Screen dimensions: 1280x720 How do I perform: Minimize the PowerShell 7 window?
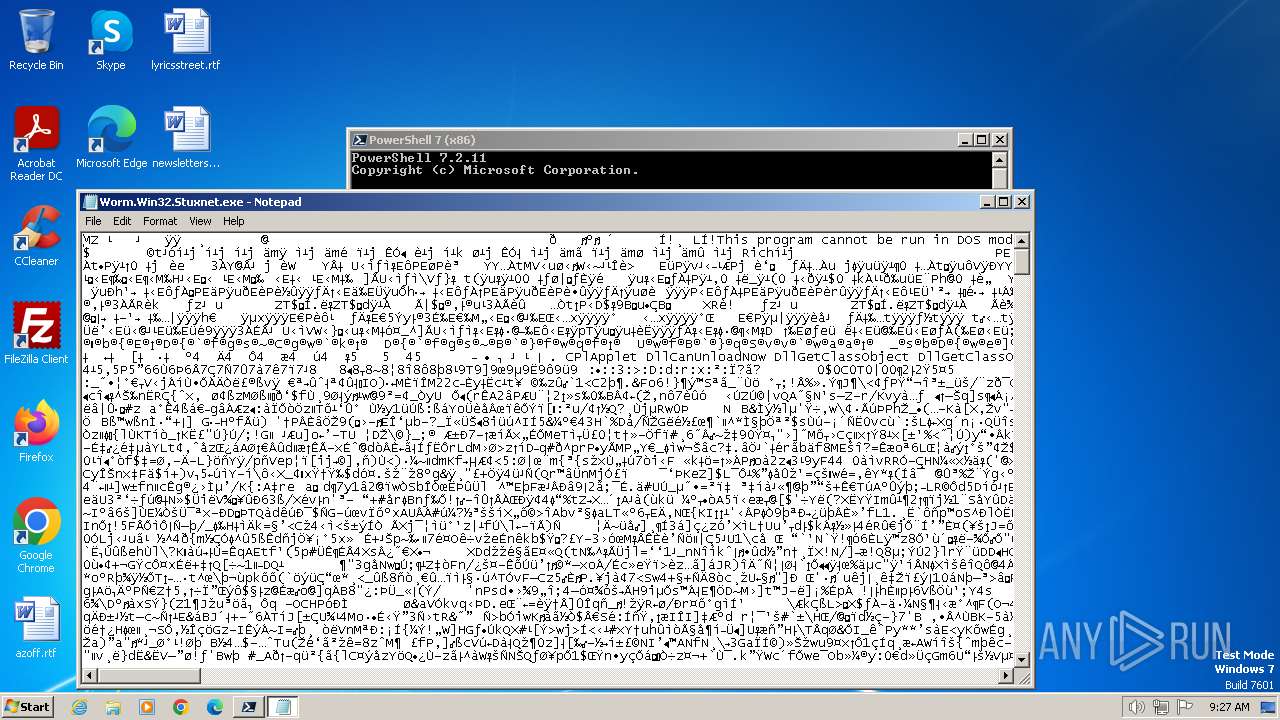click(x=965, y=140)
